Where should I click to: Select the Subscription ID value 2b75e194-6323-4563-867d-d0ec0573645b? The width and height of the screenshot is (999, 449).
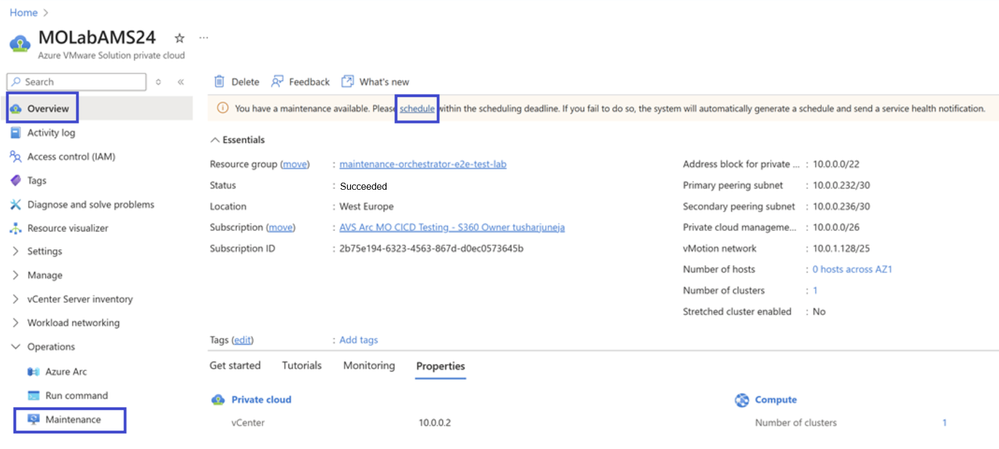431,248
